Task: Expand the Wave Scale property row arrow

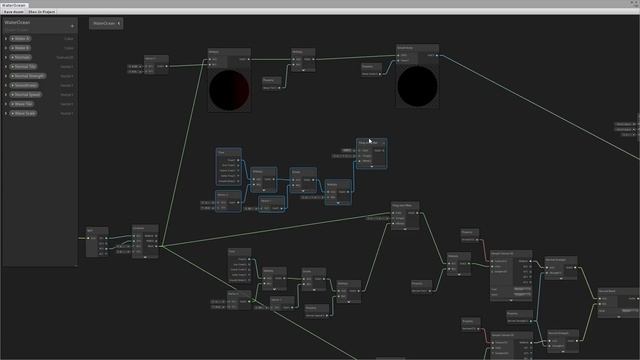Action: (6, 113)
